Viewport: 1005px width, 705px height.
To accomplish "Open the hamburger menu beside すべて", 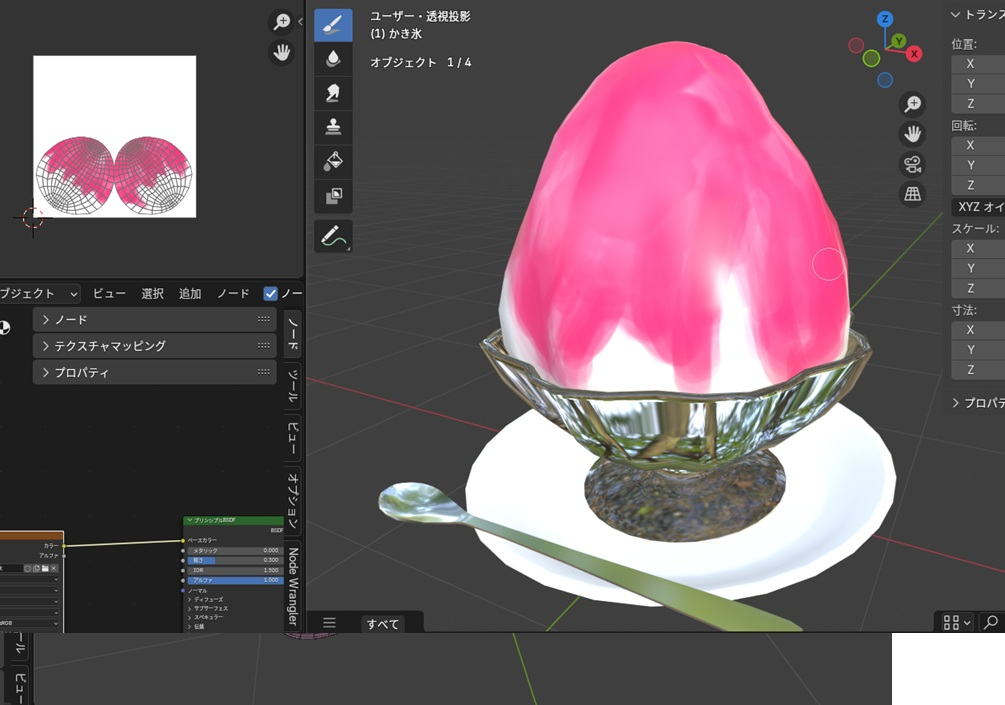I will pos(329,623).
